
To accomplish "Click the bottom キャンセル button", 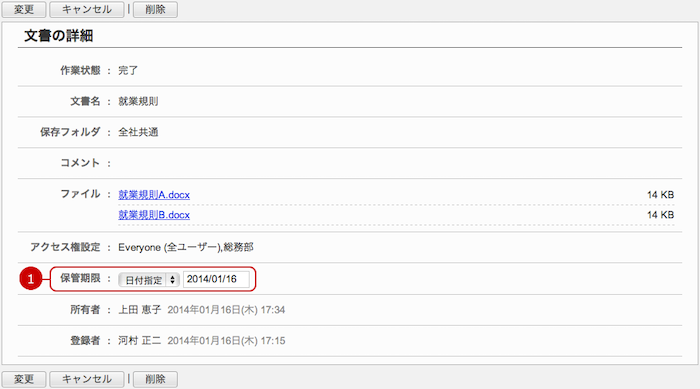I will click(x=87, y=379).
